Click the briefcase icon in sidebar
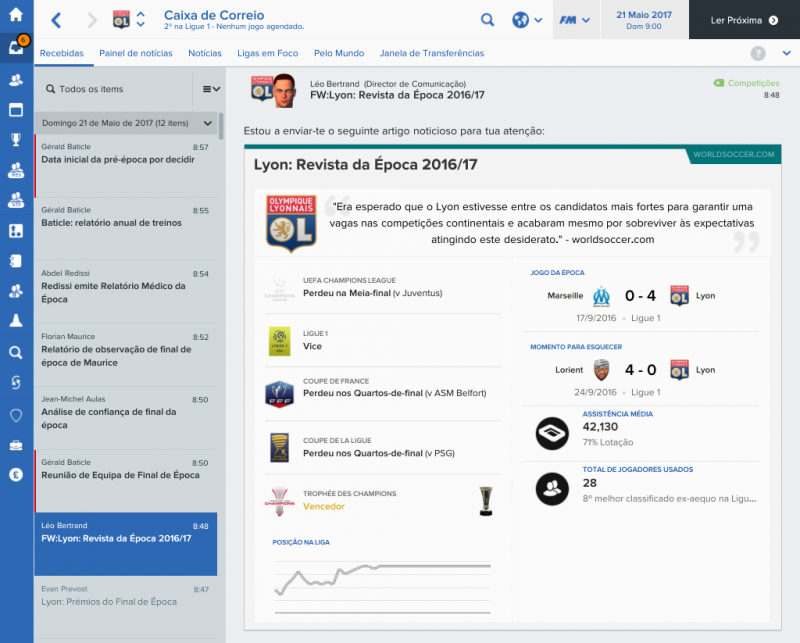The image size is (800, 643). [16, 444]
